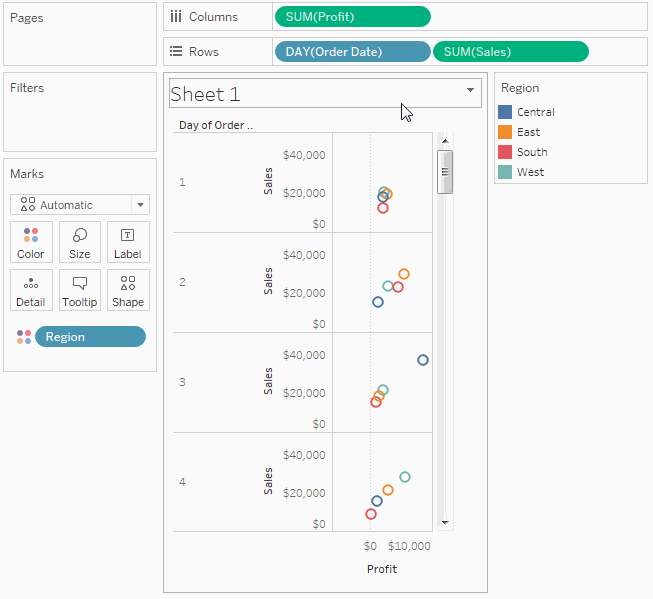This screenshot has width=653, height=599.
Task: Select day 1 row header
Action: tap(182, 182)
